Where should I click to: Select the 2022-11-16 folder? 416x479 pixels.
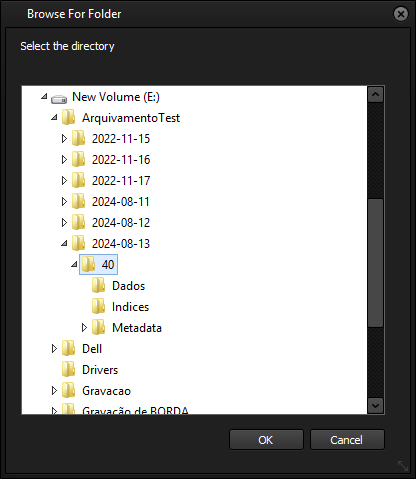(121, 160)
